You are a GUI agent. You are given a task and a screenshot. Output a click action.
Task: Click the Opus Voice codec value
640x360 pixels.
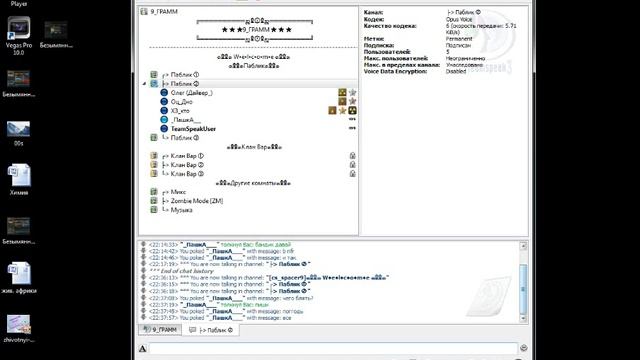459,19
